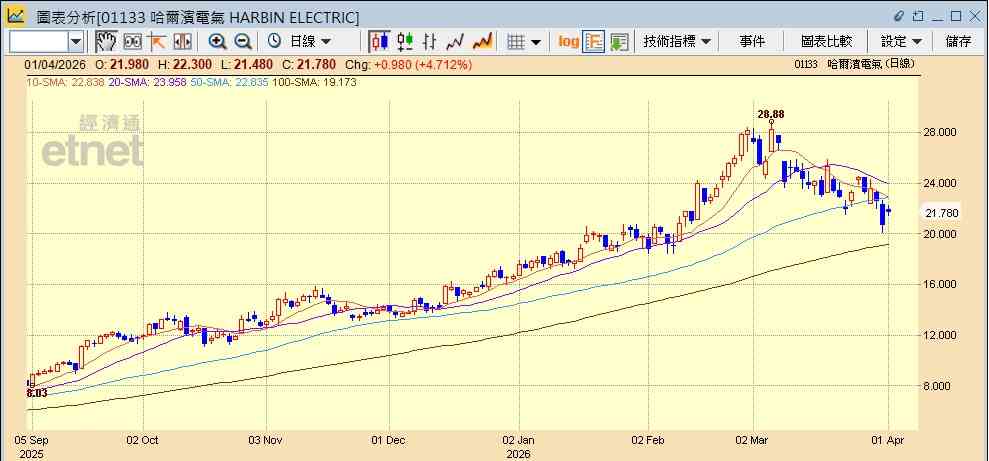Click the binoculars view icon in toolbar
Screen dimensions: 989x461
click(x=132, y=42)
